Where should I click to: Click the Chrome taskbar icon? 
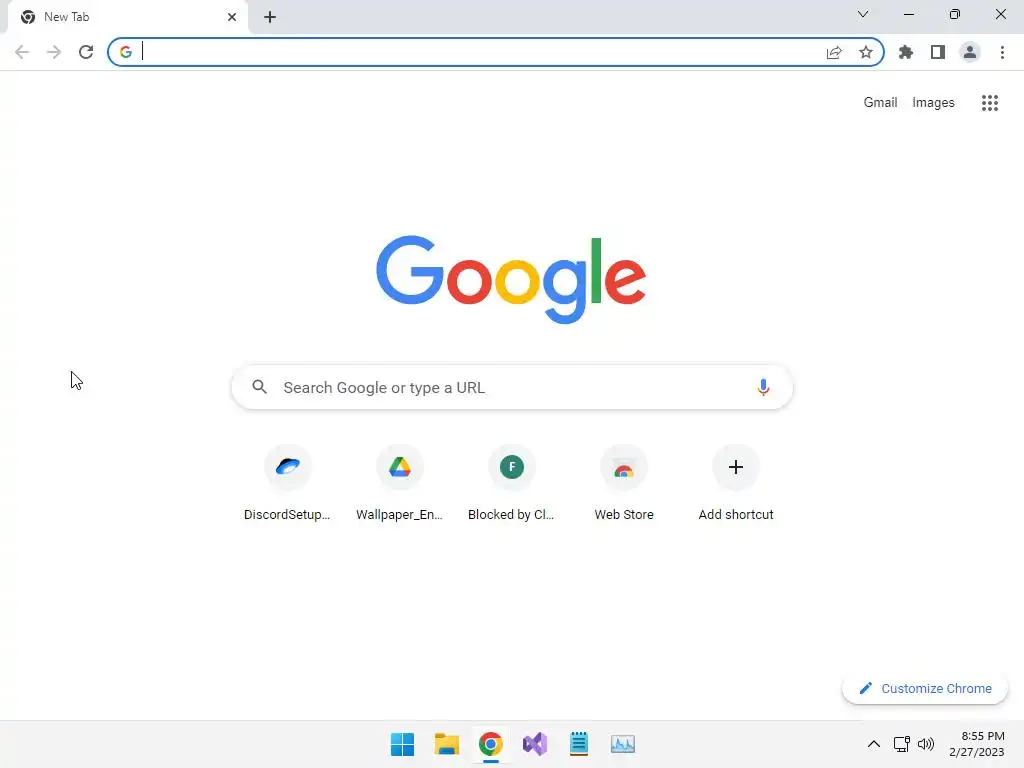pos(490,744)
